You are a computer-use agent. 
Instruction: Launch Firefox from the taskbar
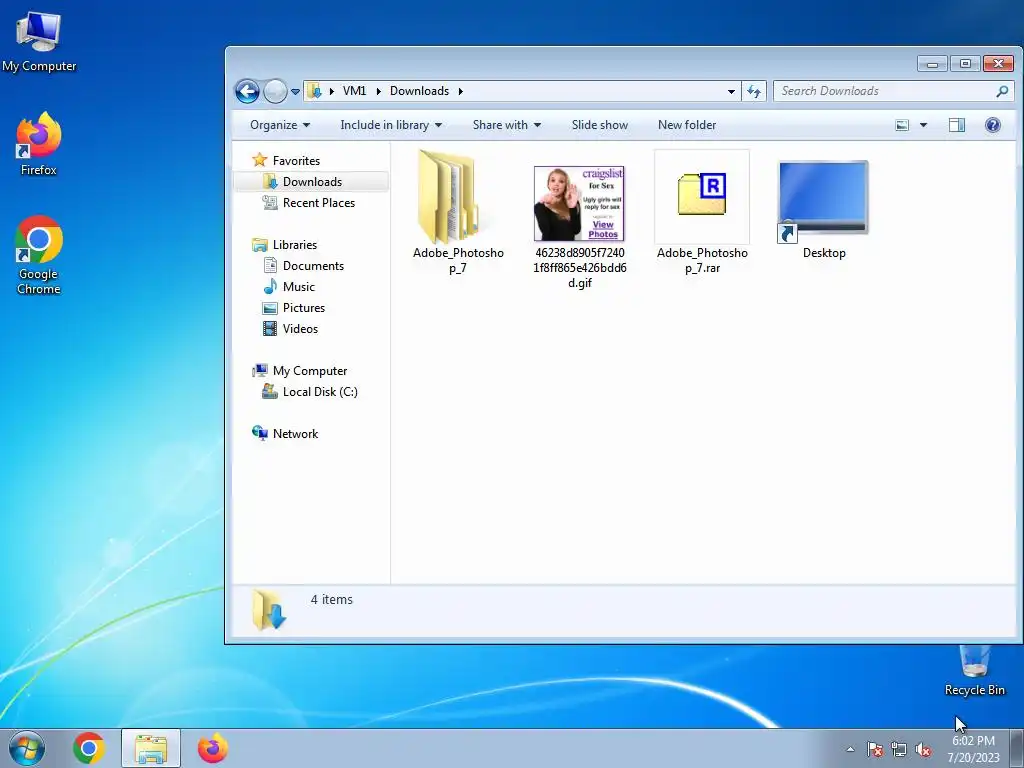point(212,748)
